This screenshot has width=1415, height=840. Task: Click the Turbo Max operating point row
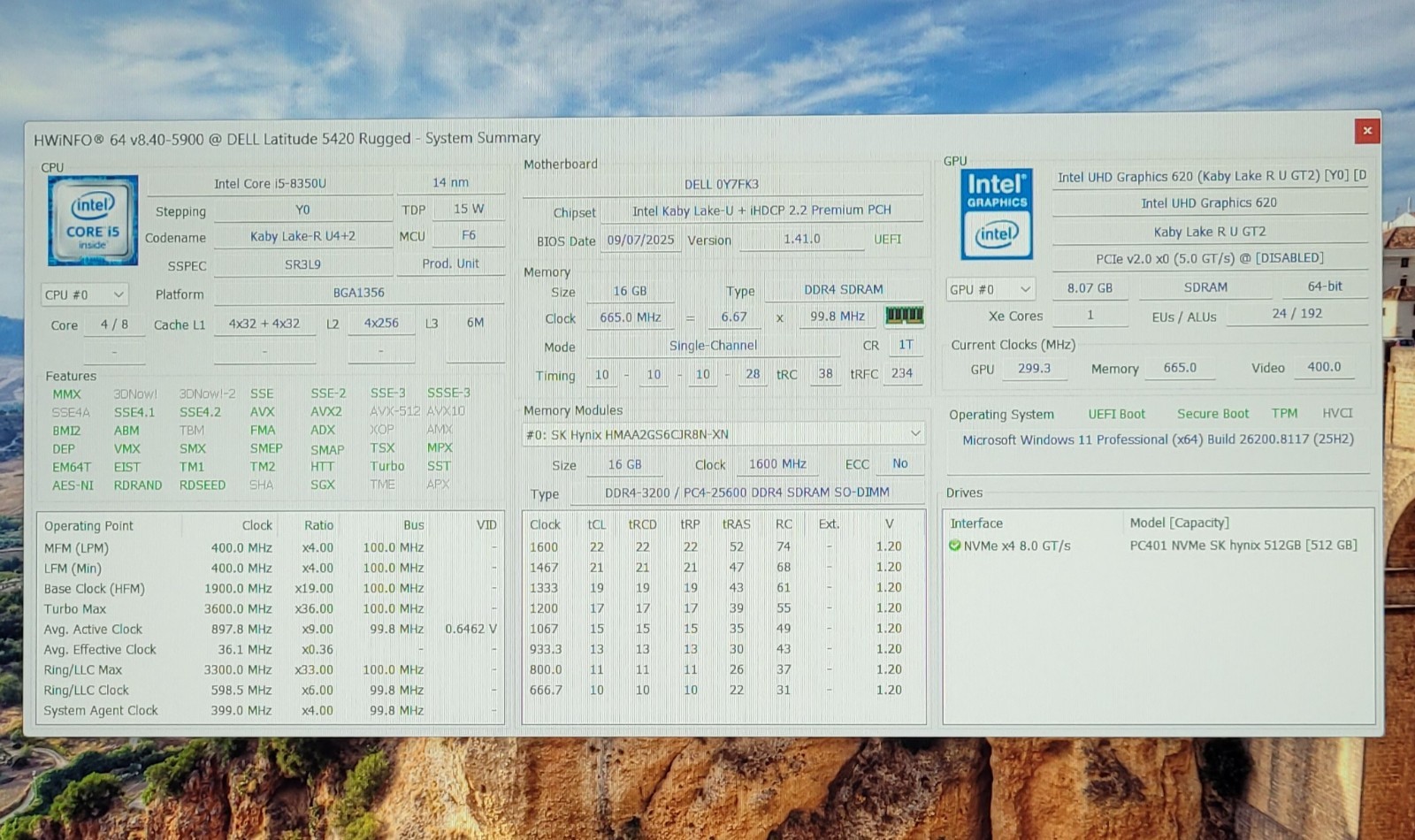tap(270, 609)
